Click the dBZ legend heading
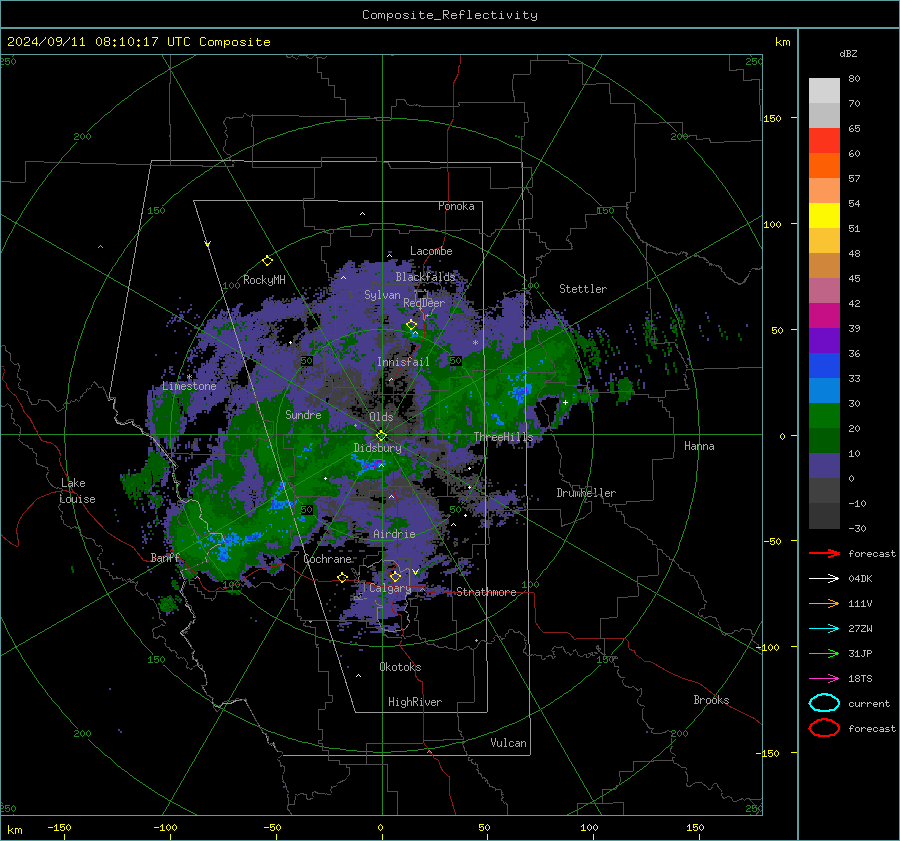 click(x=848, y=53)
